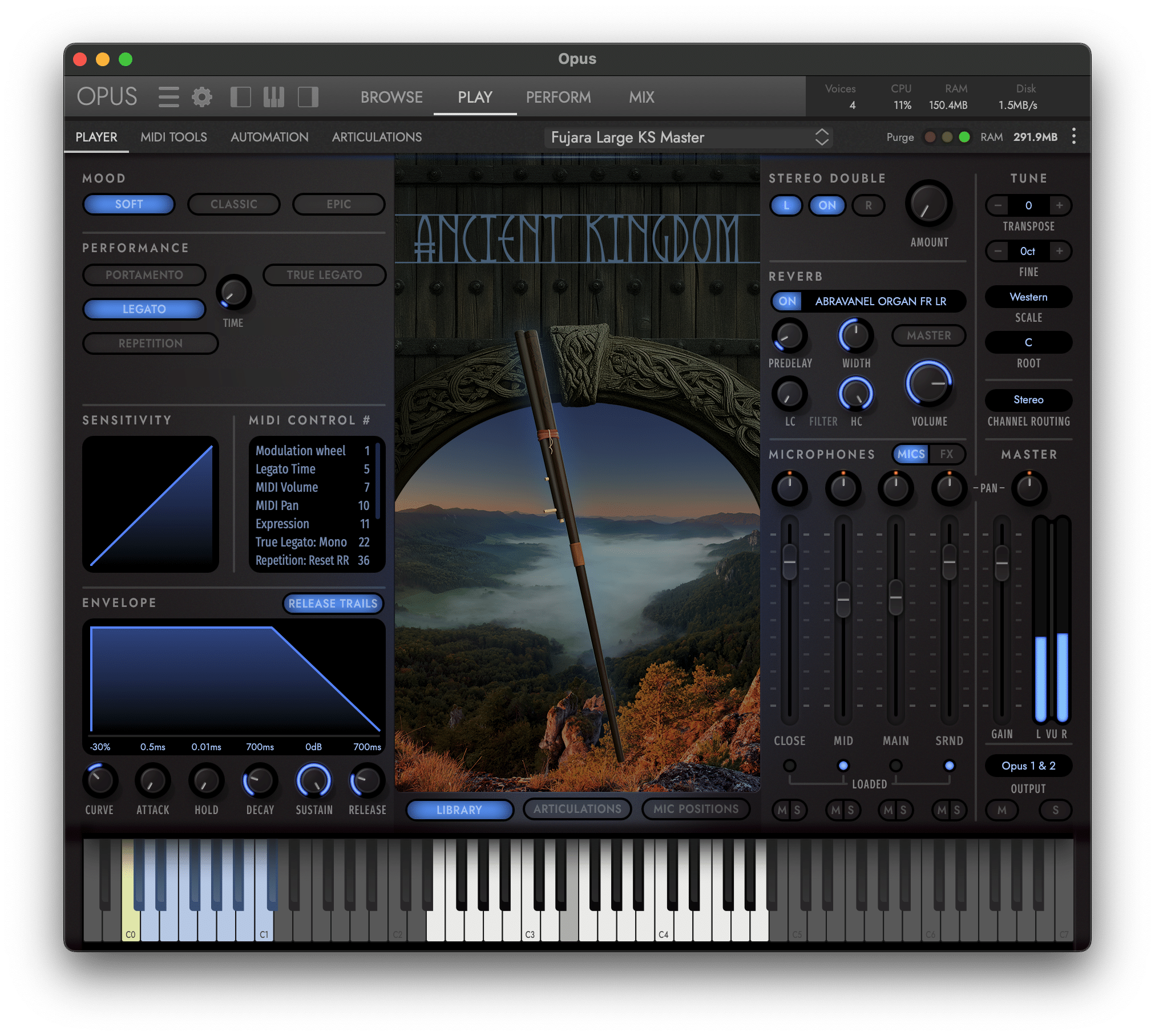Click the LC filter knob
The width and height of the screenshot is (1155, 1036).
click(789, 394)
